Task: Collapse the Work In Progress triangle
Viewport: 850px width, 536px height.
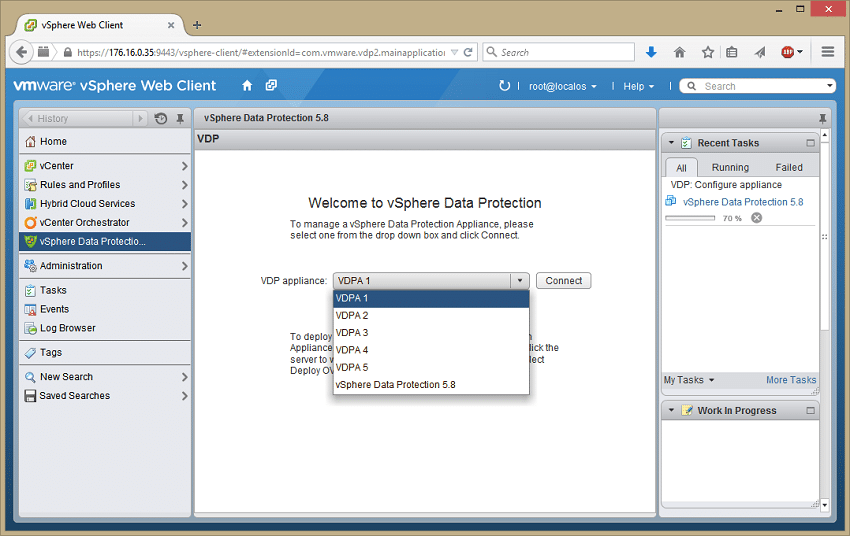Action: click(671, 410)
